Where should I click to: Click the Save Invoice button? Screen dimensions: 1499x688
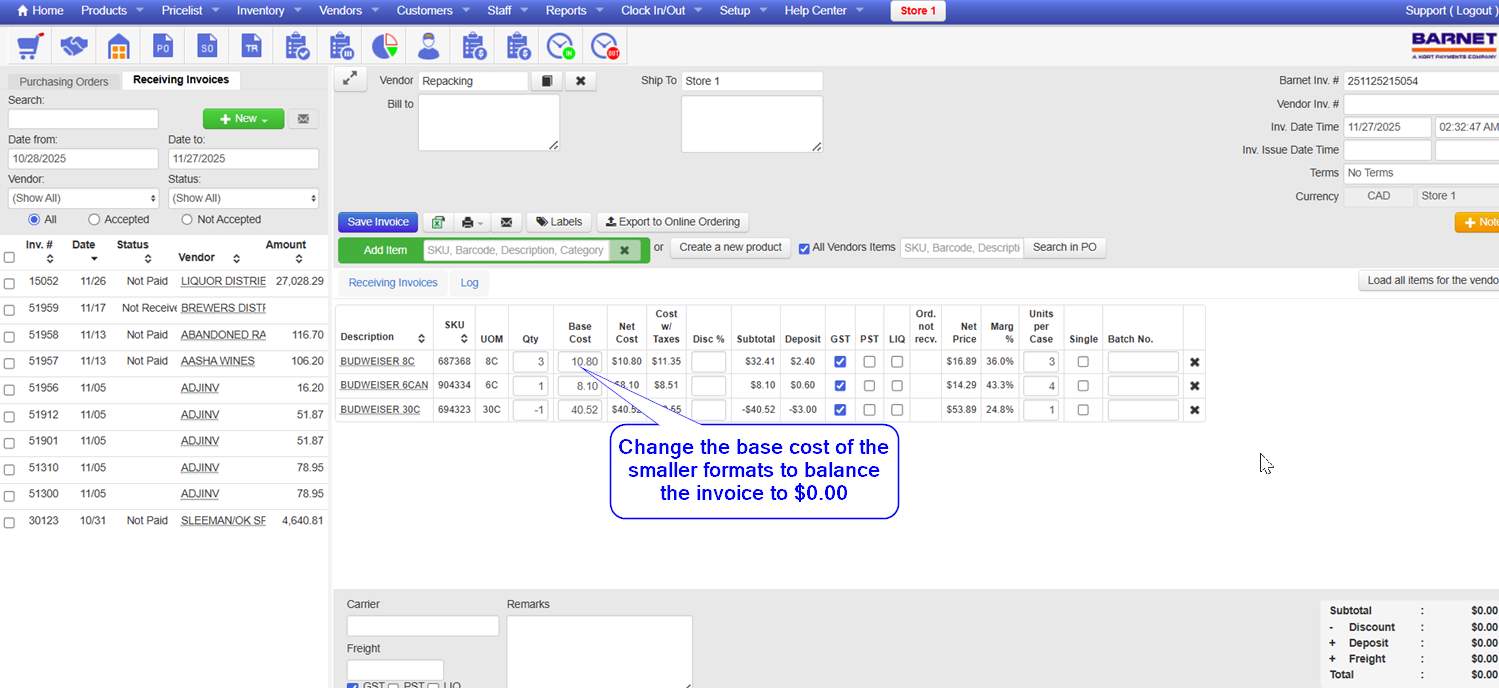378,222
